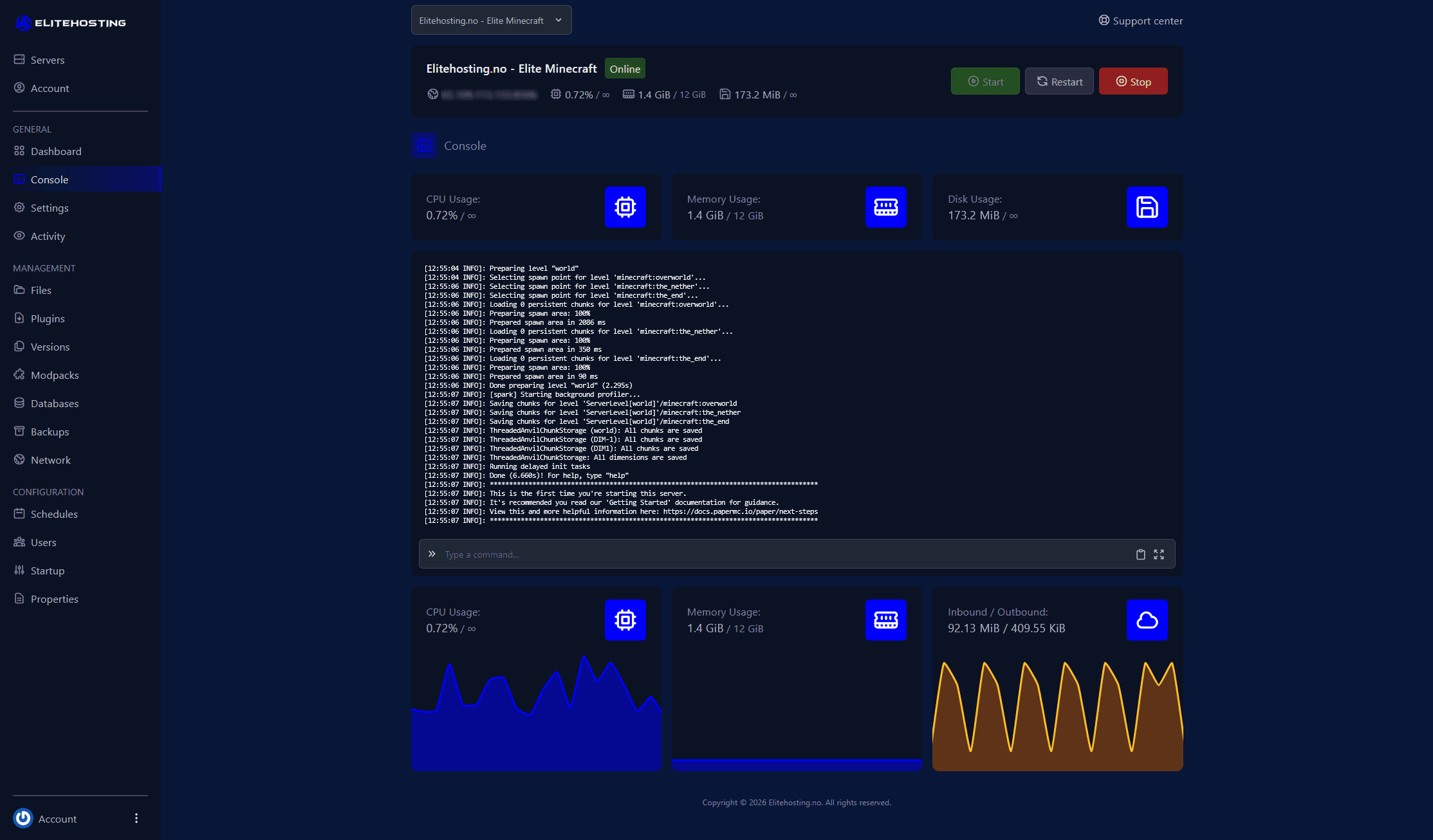Click the header memory stat 1.4 GiB
Viewport: 1433px width, 840px height.
click(x=664, y=95)
